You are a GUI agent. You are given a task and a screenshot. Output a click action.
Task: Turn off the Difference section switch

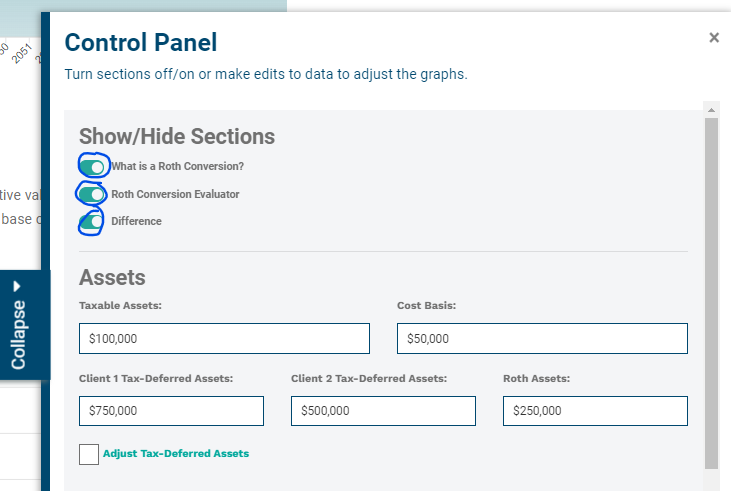coord(91,222)
